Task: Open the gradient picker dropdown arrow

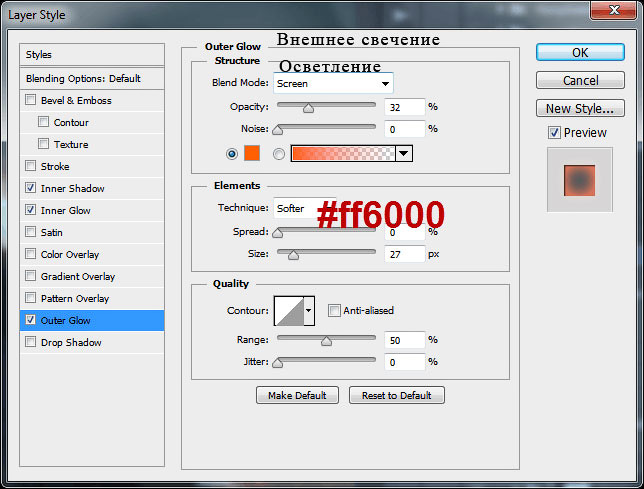Action: pyautogui.click(x=404, y=154)
